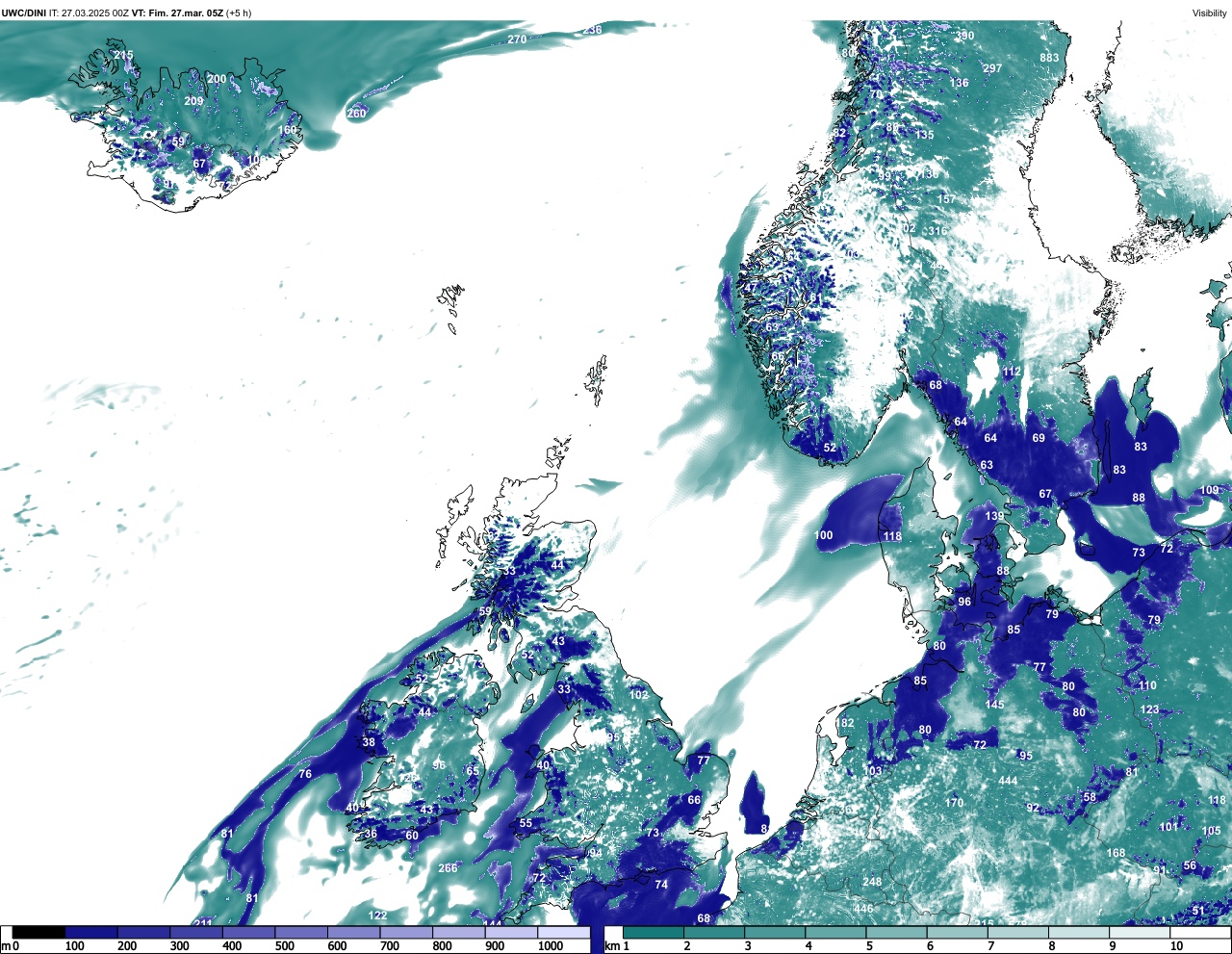
Task: Click the '5' kilometer legend tick label
Action: [x=869, y=946]
